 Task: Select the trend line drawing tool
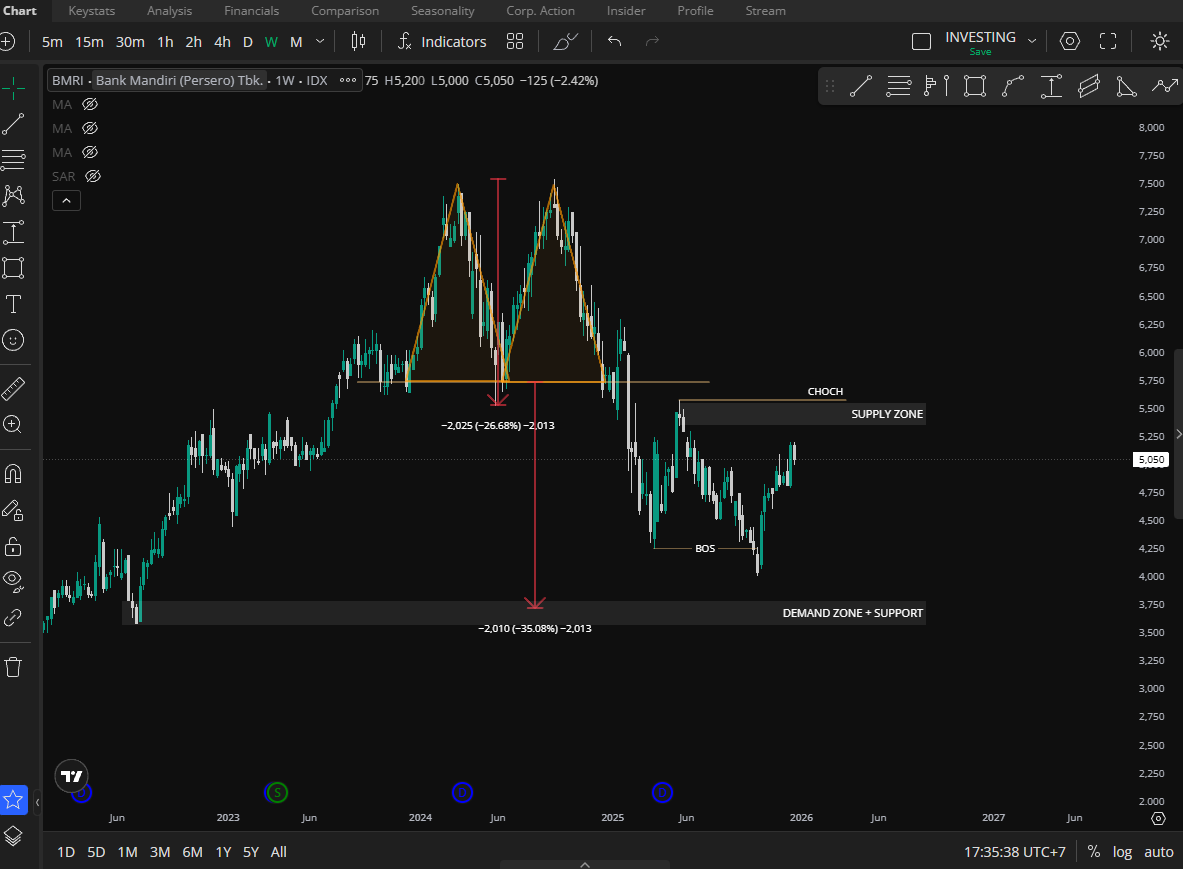tap(13, 124)
